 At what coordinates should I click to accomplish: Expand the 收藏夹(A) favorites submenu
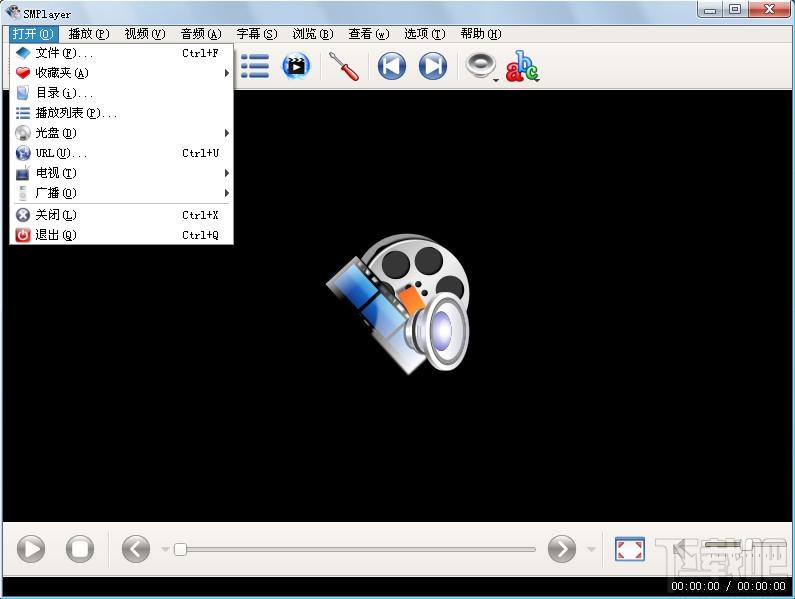[122, 73]
